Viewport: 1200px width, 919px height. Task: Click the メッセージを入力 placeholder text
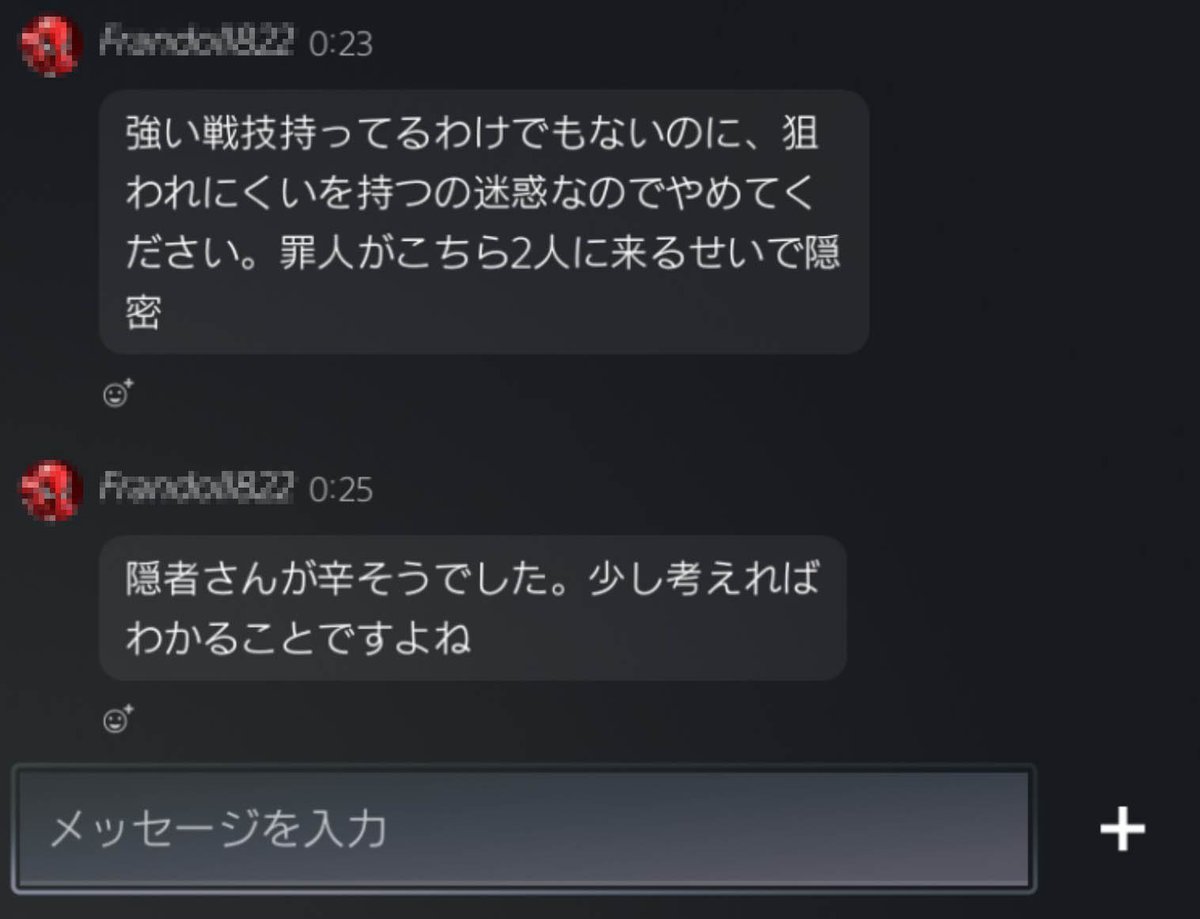coord(218,829)
